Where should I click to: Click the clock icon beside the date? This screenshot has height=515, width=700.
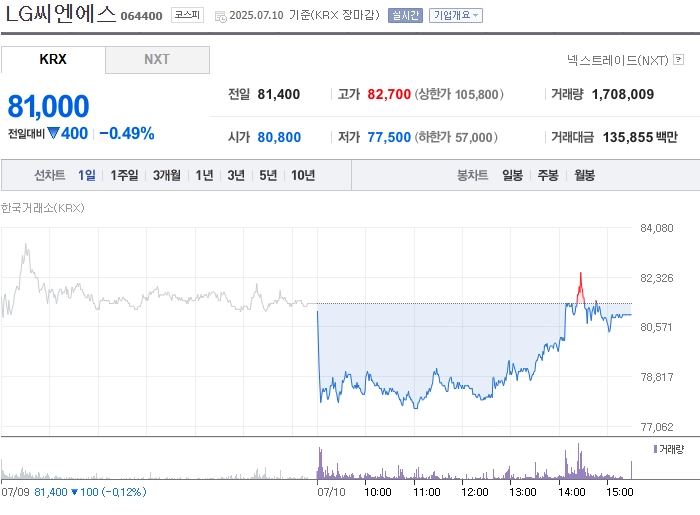[221, 17]
